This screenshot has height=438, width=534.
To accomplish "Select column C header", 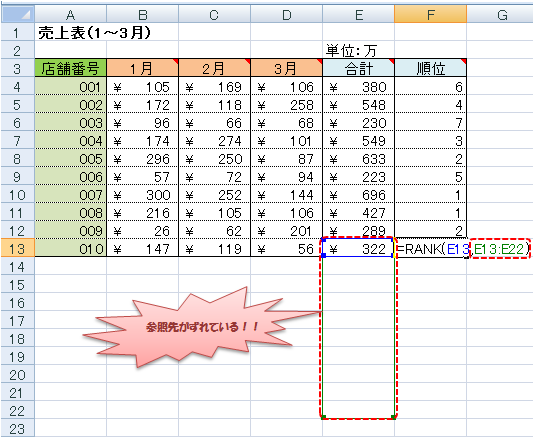I will point(215,15).
